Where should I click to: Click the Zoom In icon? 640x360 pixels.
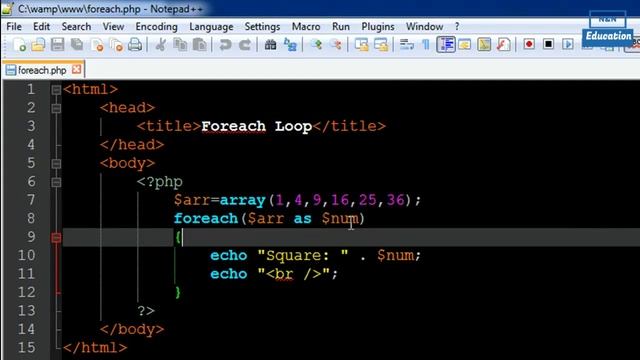tap(316, 44)
